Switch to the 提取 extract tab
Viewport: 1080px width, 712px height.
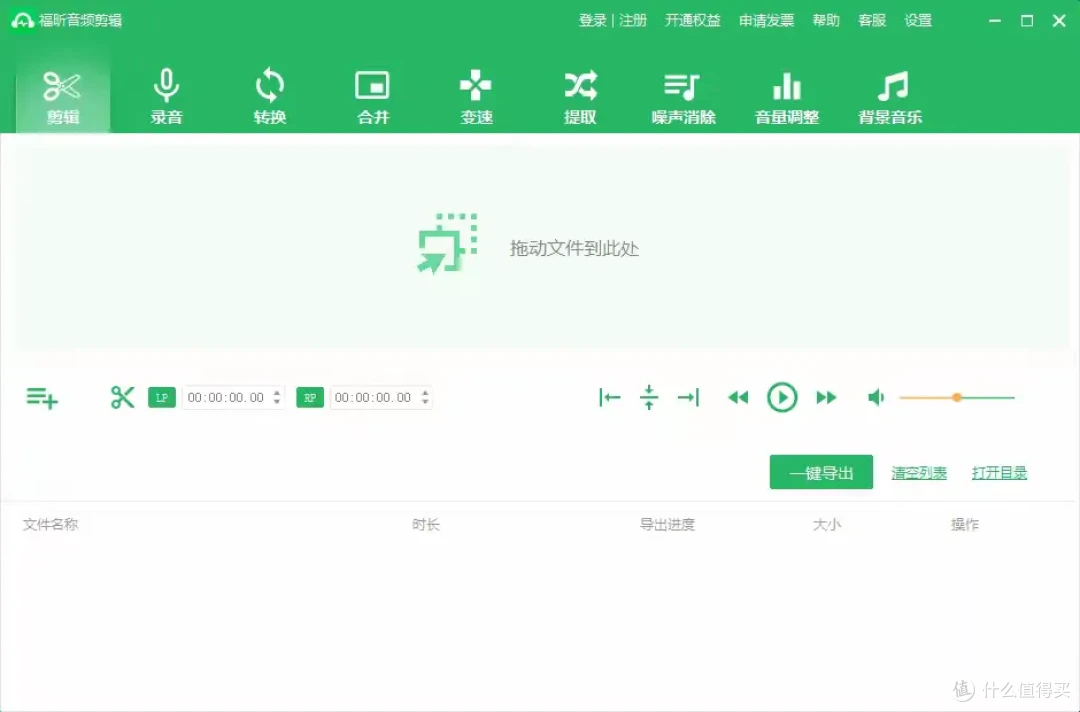coord(580,96)
